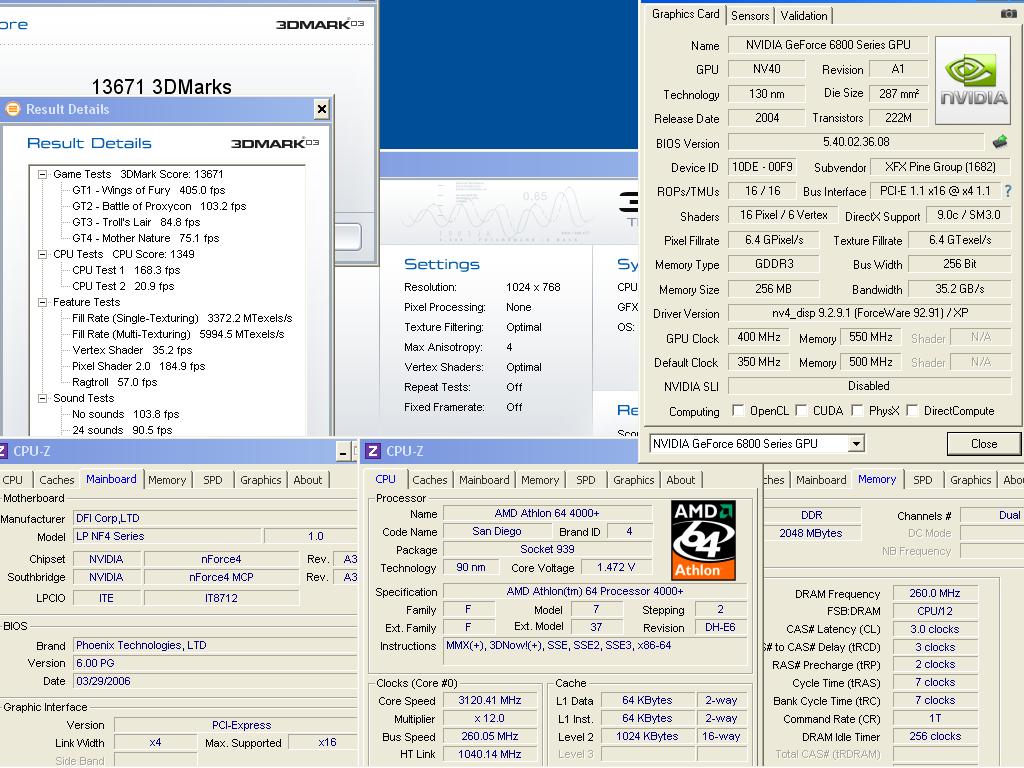
Task: Click the CPU Name field AMD Athlon 64 4000+
Action: click(x=547, y=513)
